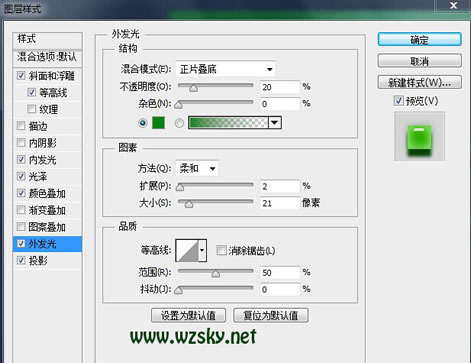Viewport: 471px width, 363px height.
Task: Click the 大小 slider handle
Action: click(189, 204)
